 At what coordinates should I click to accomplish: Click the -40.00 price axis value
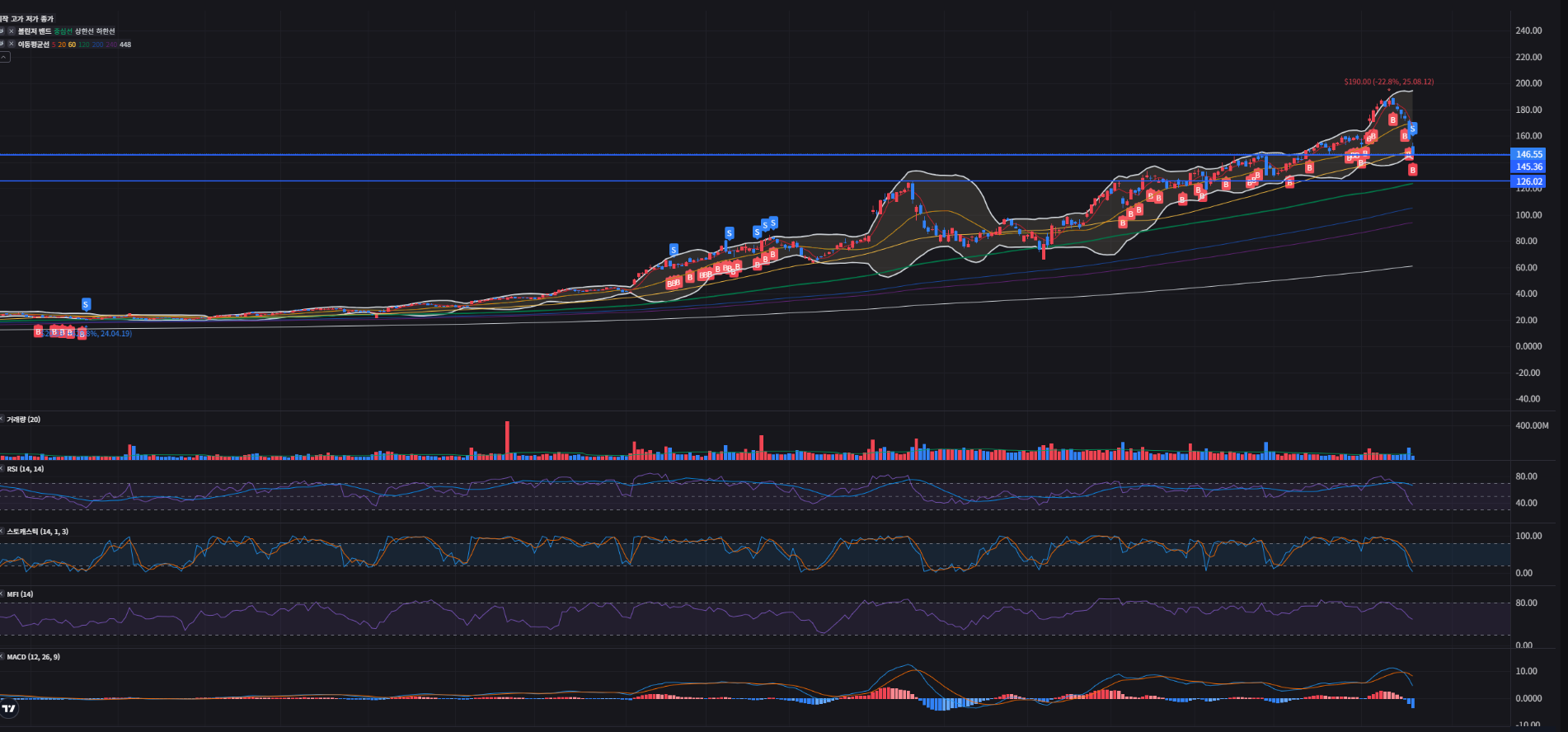(1528, 399)
